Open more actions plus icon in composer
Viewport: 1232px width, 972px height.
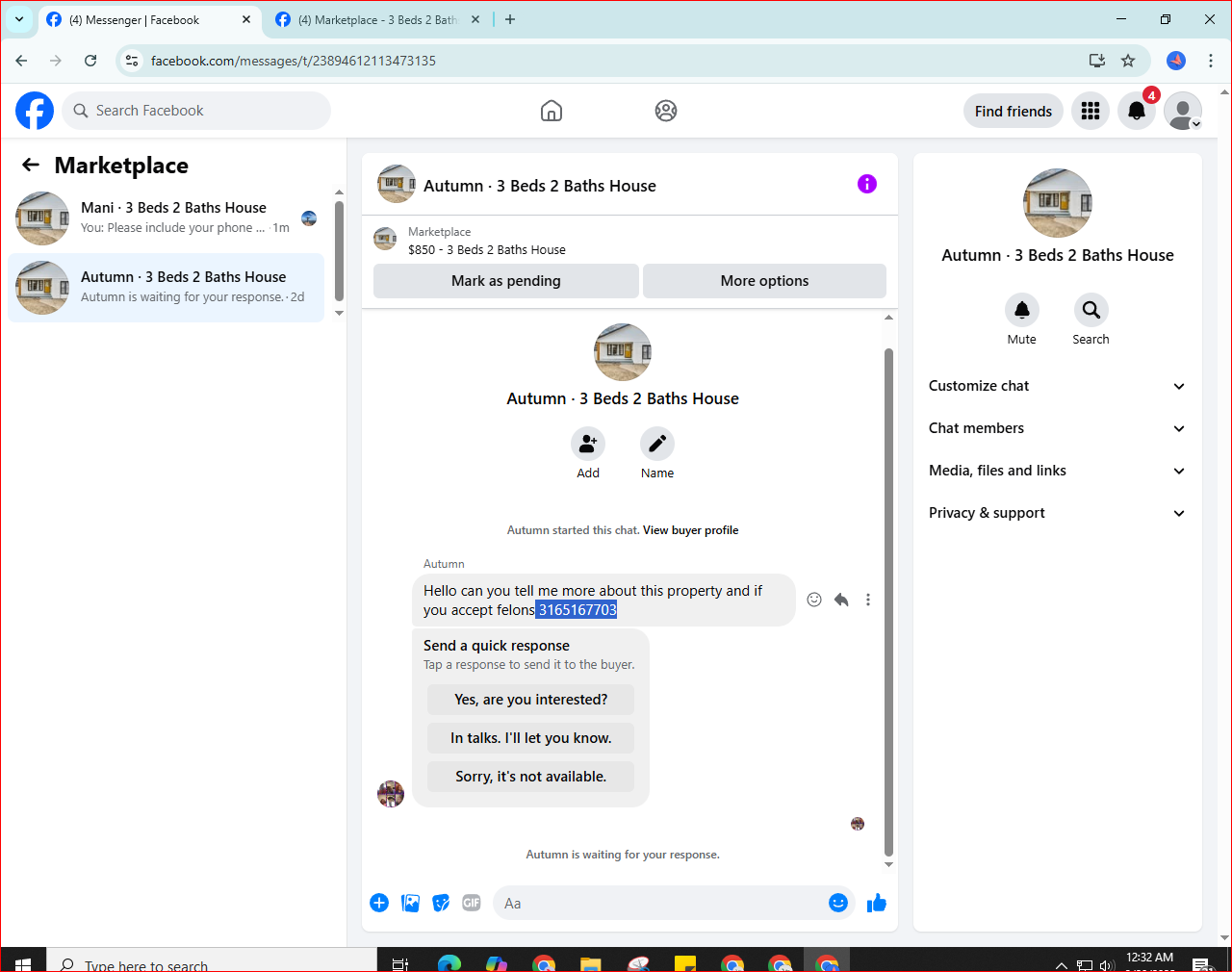tap(379, 903)
